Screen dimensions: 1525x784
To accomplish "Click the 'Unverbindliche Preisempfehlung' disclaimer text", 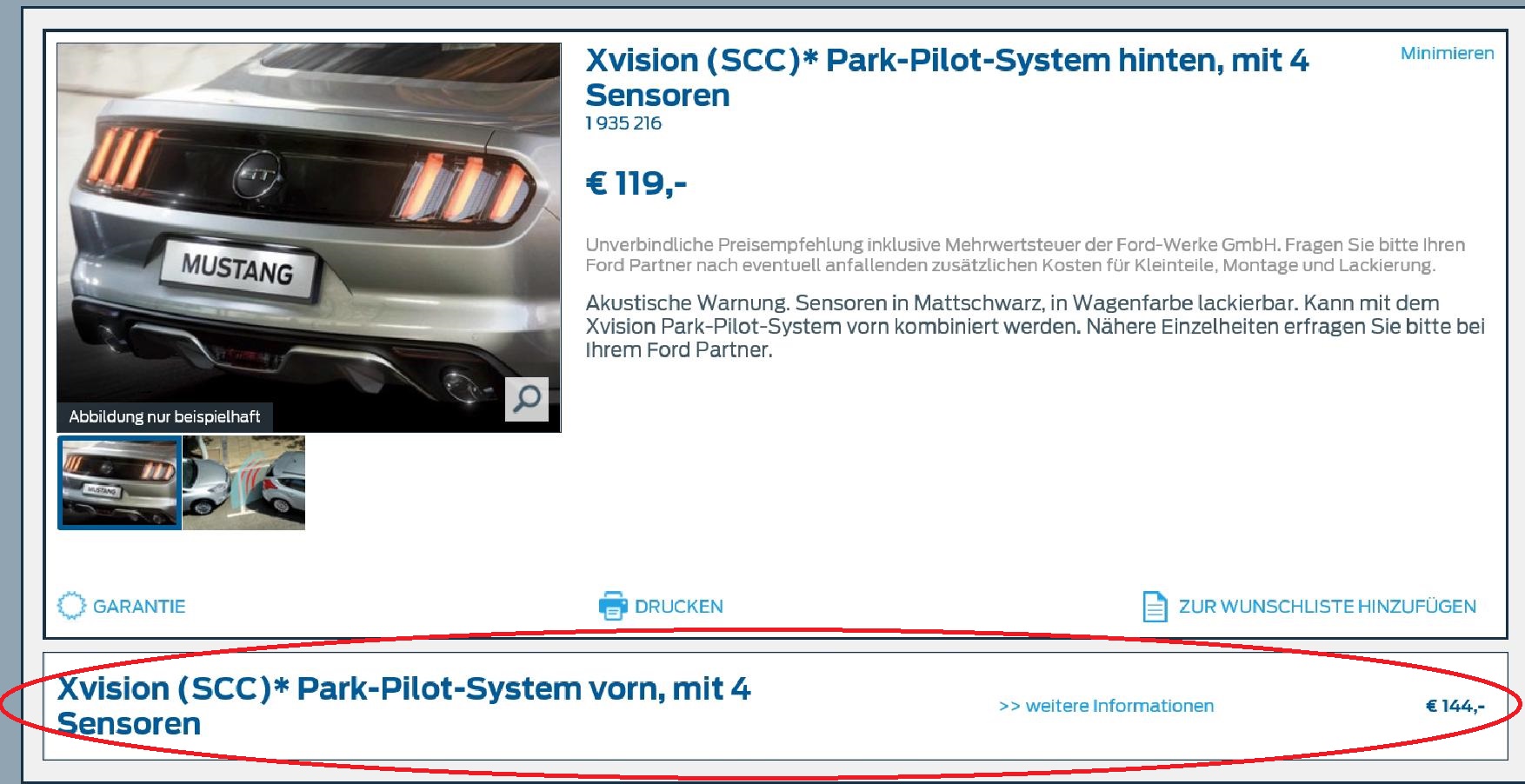I will coord(1025,255).
